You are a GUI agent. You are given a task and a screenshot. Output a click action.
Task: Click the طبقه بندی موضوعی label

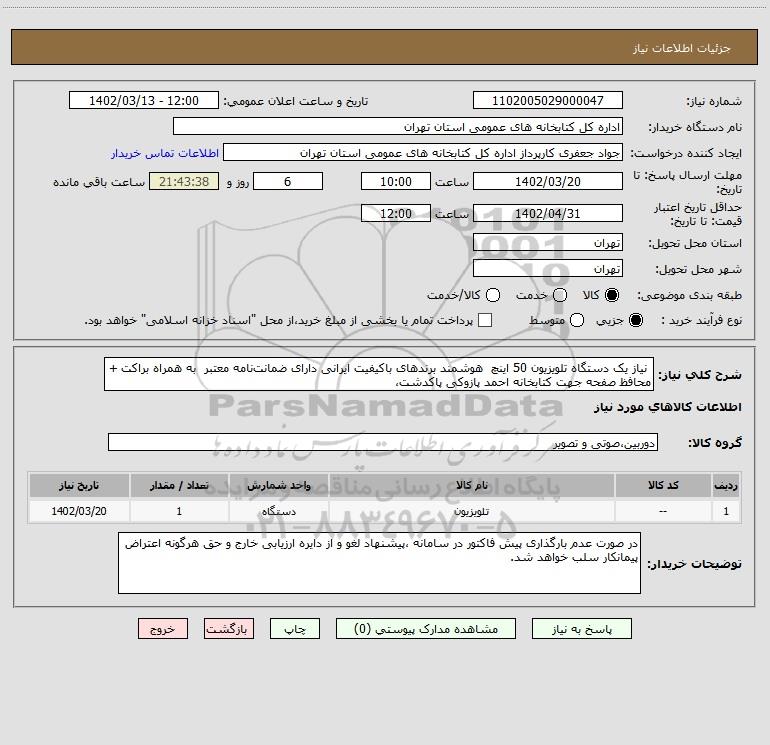coord(689,296)
